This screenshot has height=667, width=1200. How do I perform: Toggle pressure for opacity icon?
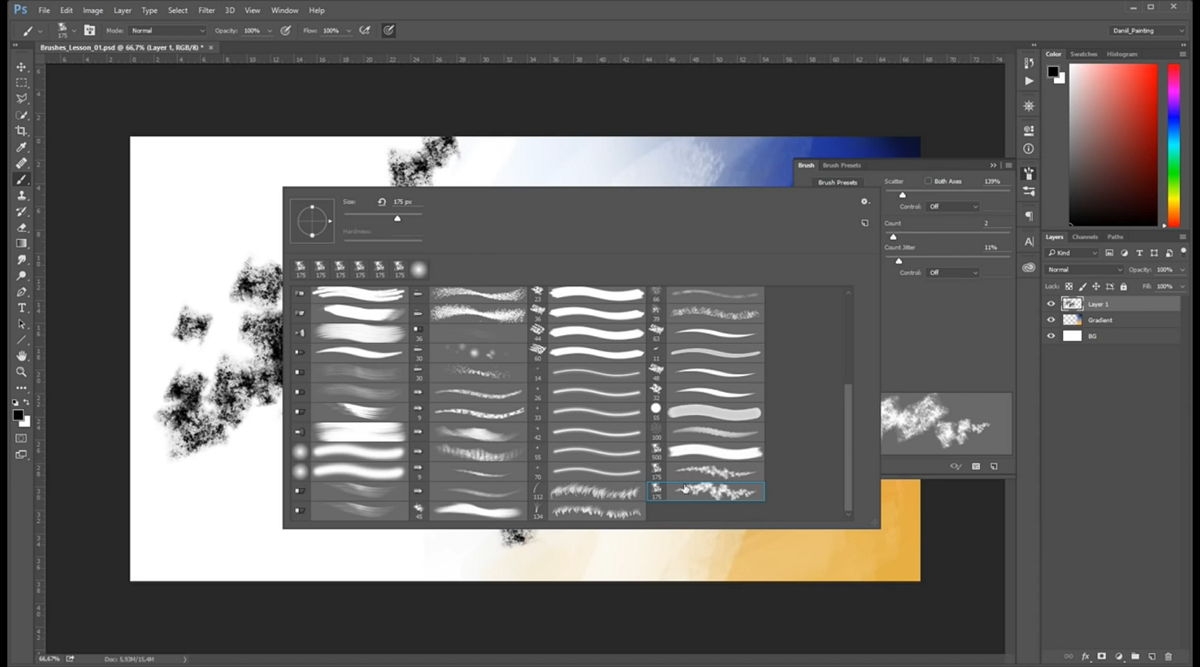pyautogui.click(x=286, y=30)
